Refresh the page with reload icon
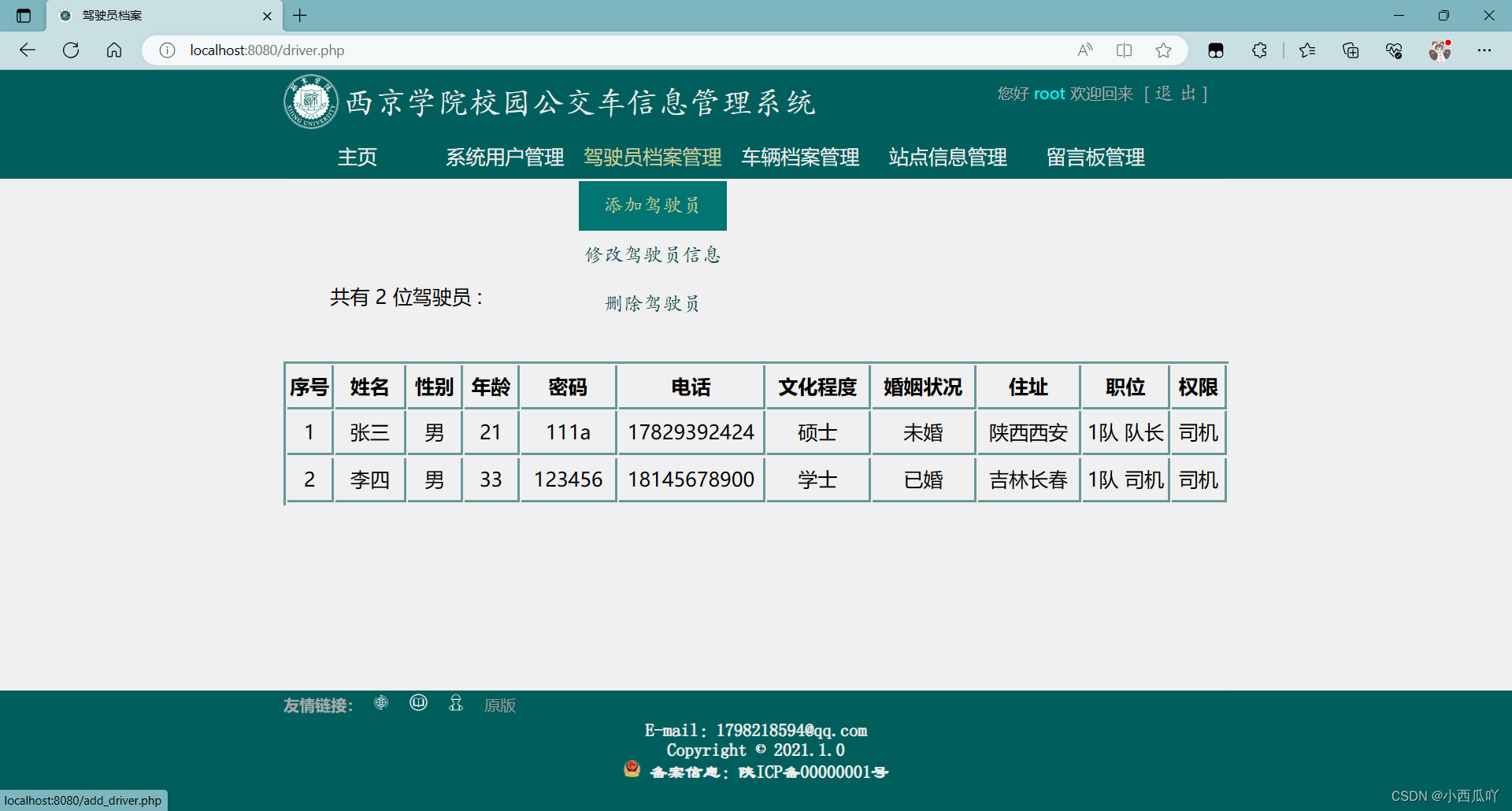The image size is (1512, 811). [71, 50]
